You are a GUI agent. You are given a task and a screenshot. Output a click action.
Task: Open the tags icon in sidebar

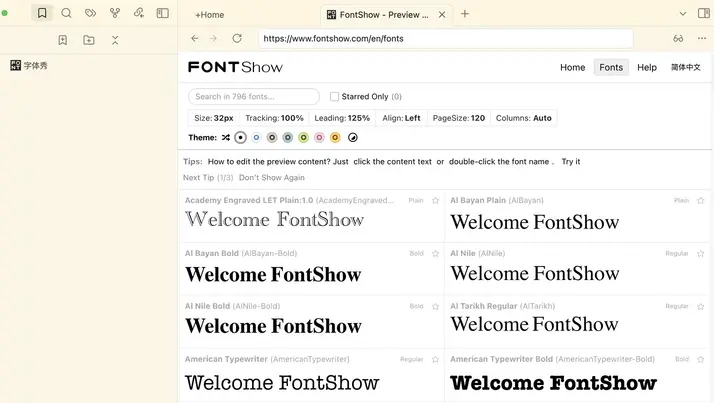click(x=91, y=14)
